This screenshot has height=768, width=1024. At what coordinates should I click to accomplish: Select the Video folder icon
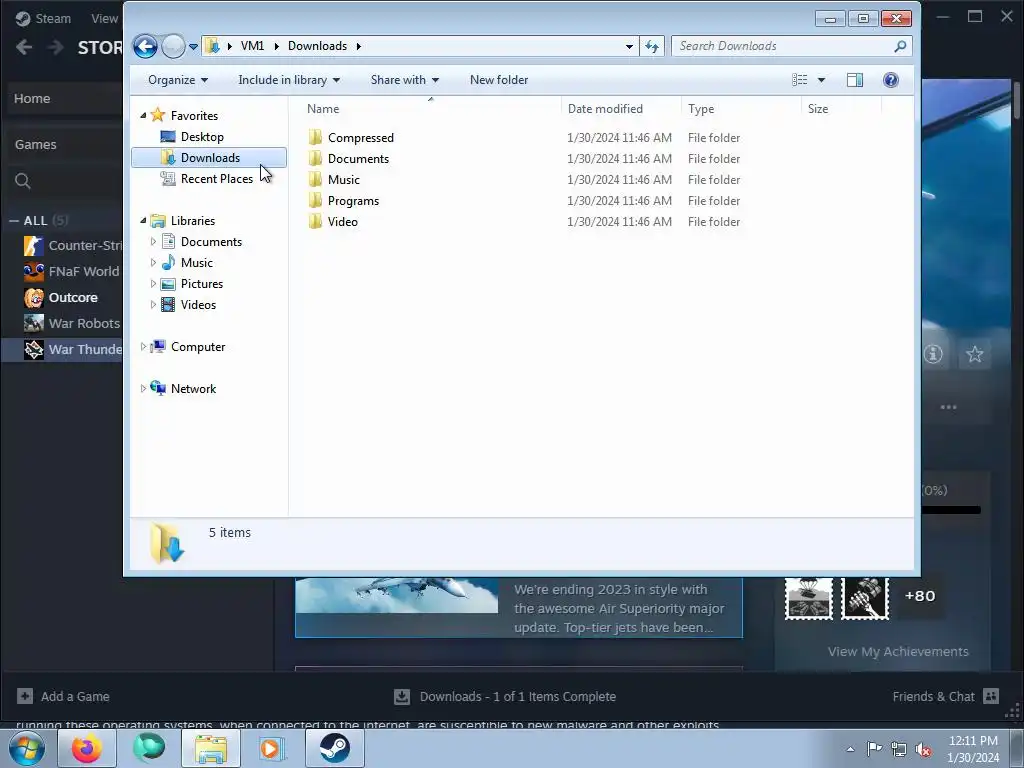[x=315, y=221]
